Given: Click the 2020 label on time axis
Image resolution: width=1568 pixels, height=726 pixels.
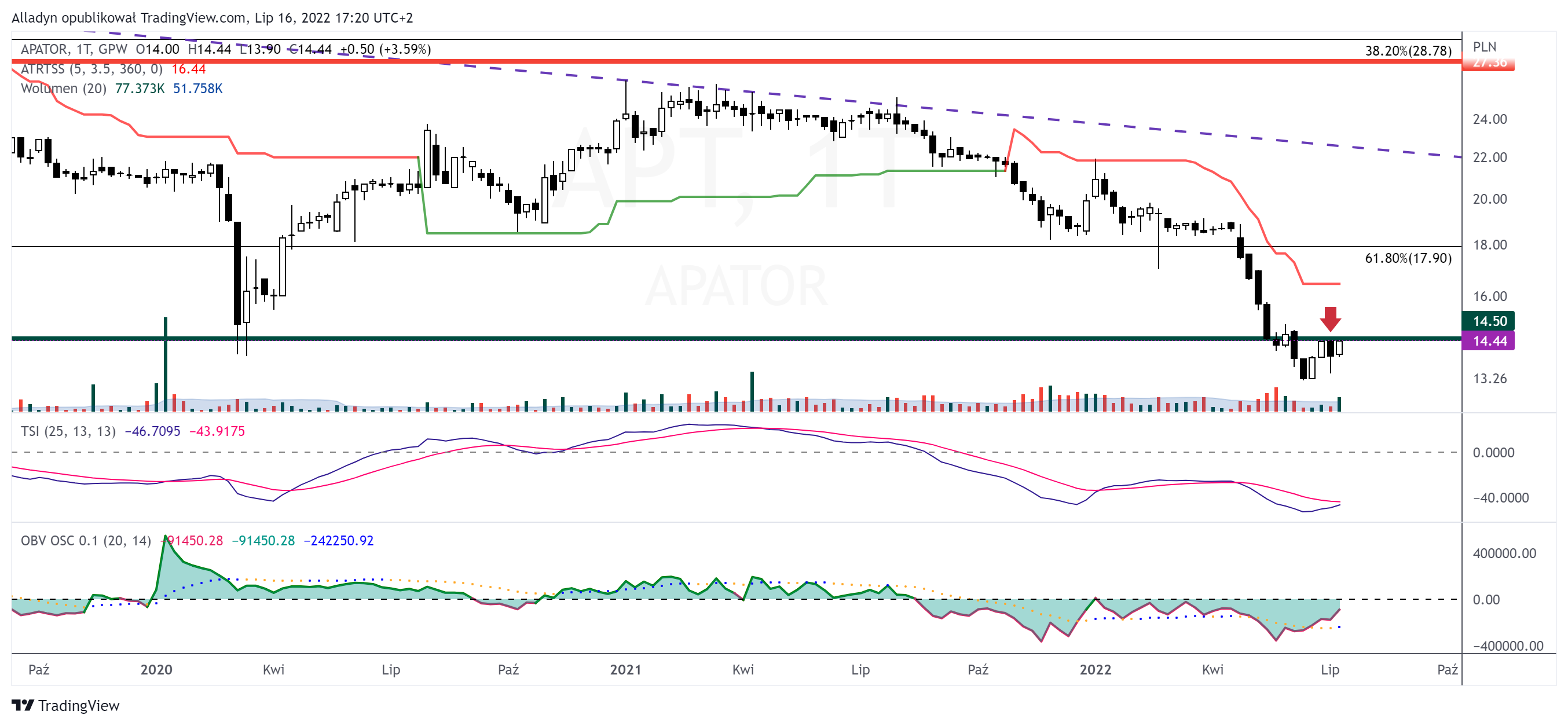Looking at the screenshot, I should pyautogui.click(x=156, y=669).
